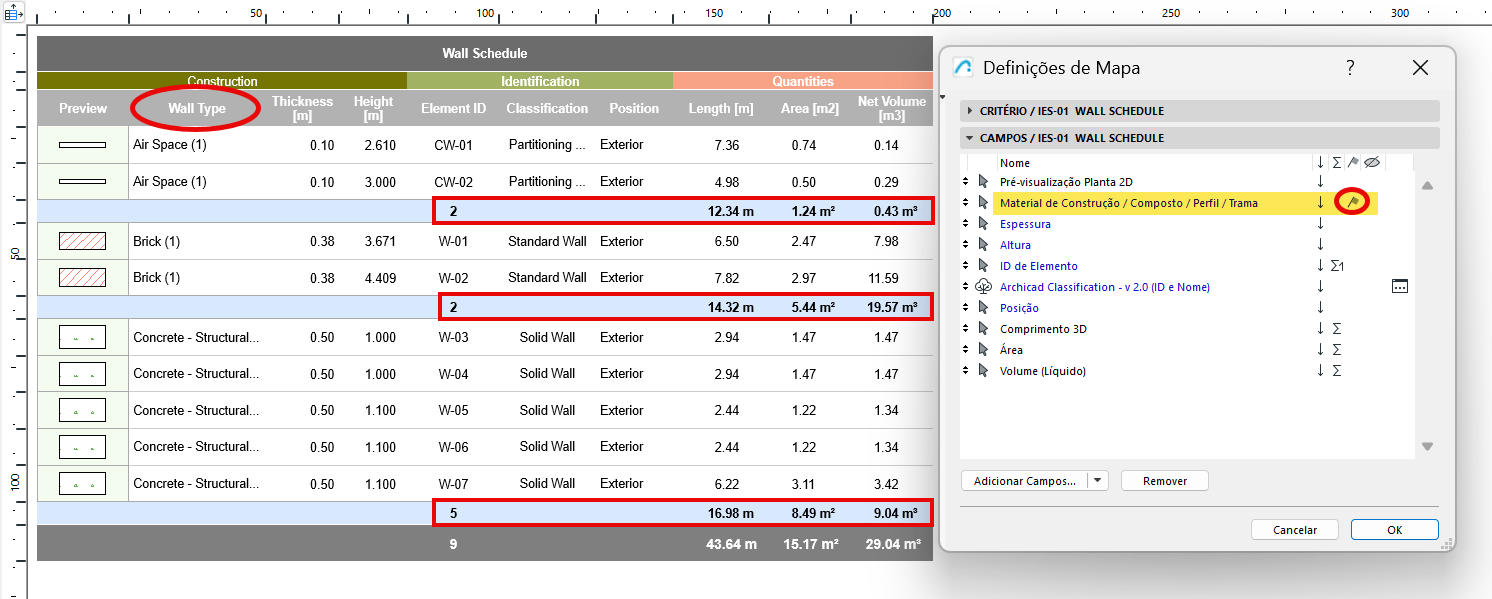Image resolution: width=1492 pixels, height=599 pixels.
Task: Toggle sum on Comprimento 3D row
Action: 1337,329
